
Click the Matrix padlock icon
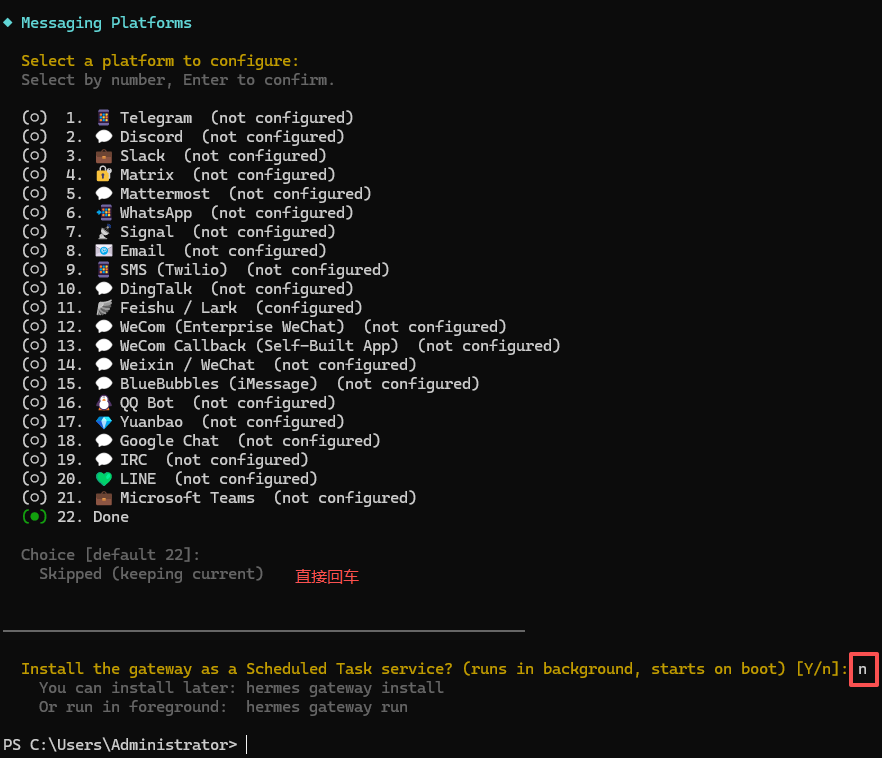pyautogui.click(x=104, y=174)
